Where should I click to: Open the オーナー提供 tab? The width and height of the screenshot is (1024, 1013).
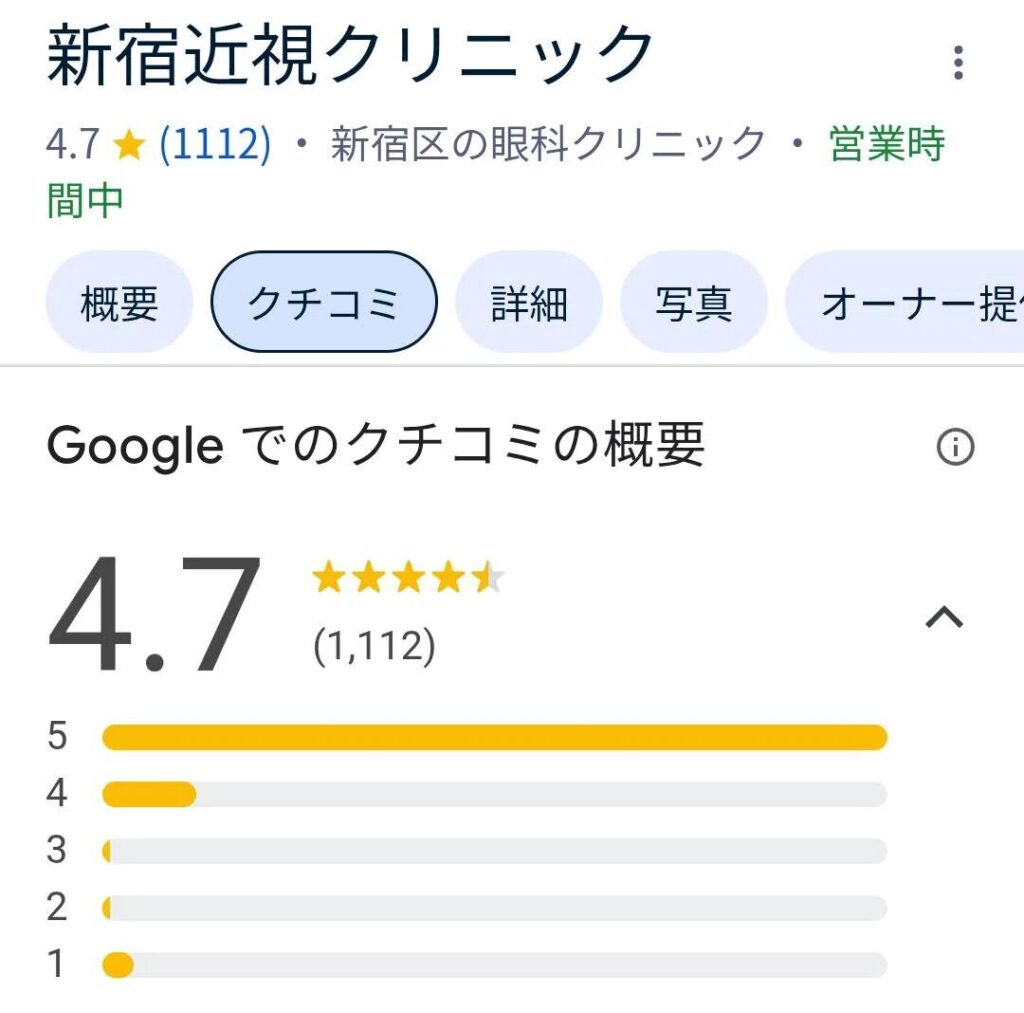pyautogui.click(x=905, y=302)
